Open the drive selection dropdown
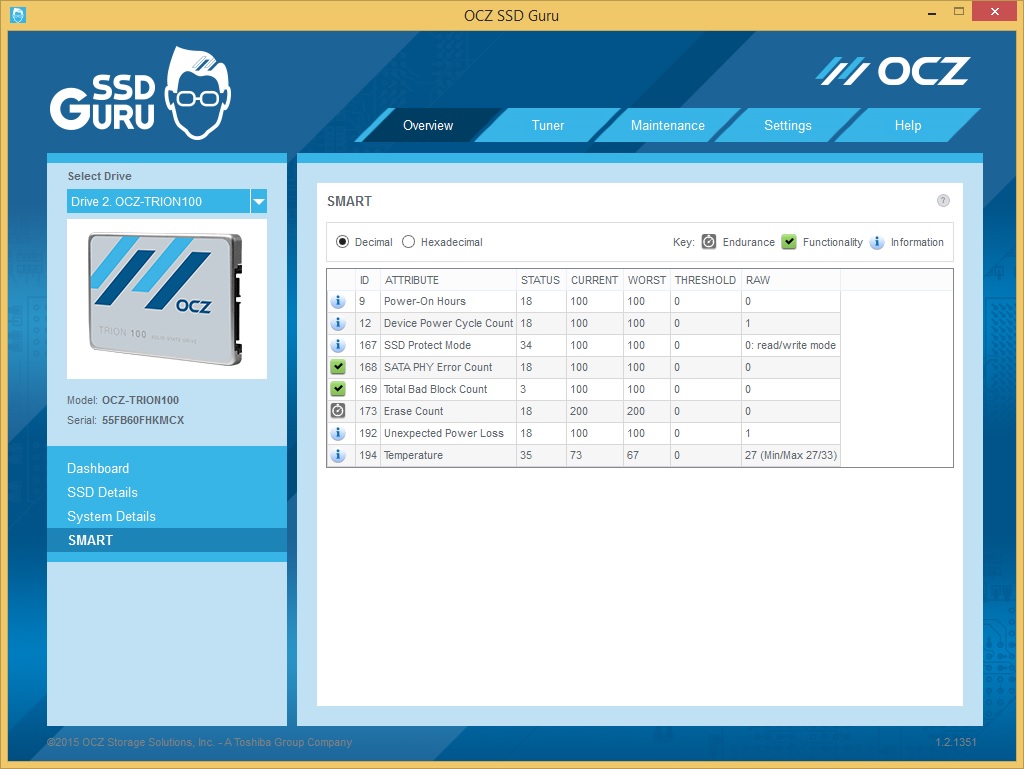This screenshot has width=1024, height=769. 167,201
